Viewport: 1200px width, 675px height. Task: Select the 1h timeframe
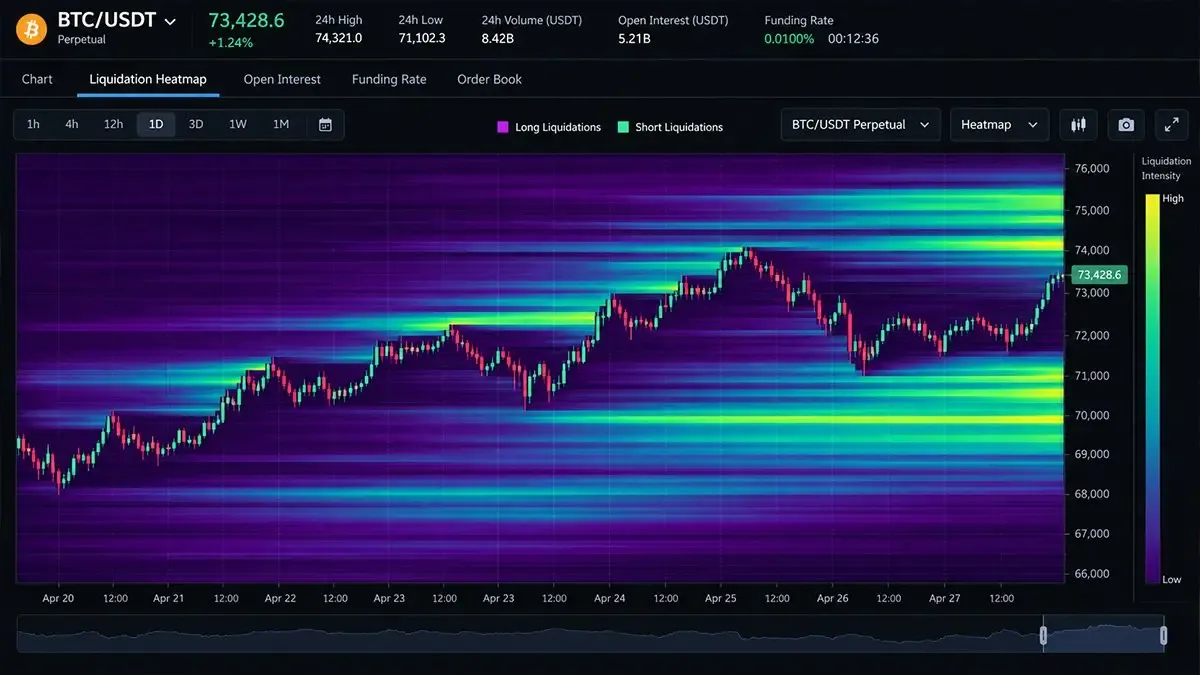click(x=33, y=124)
